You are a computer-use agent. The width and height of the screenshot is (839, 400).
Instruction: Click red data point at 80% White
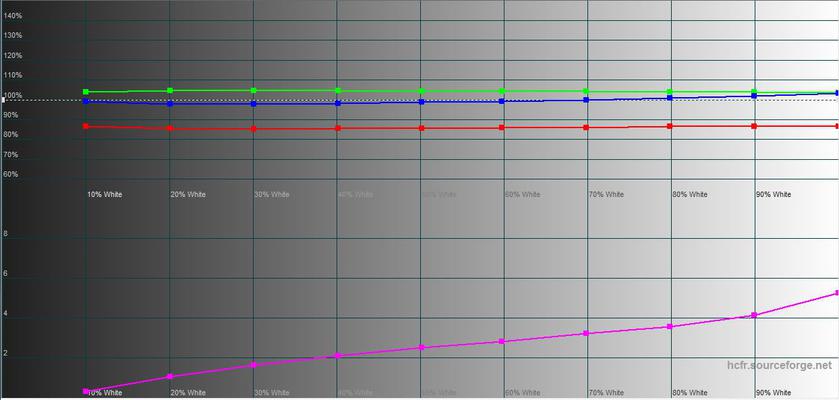click(670, 126)
